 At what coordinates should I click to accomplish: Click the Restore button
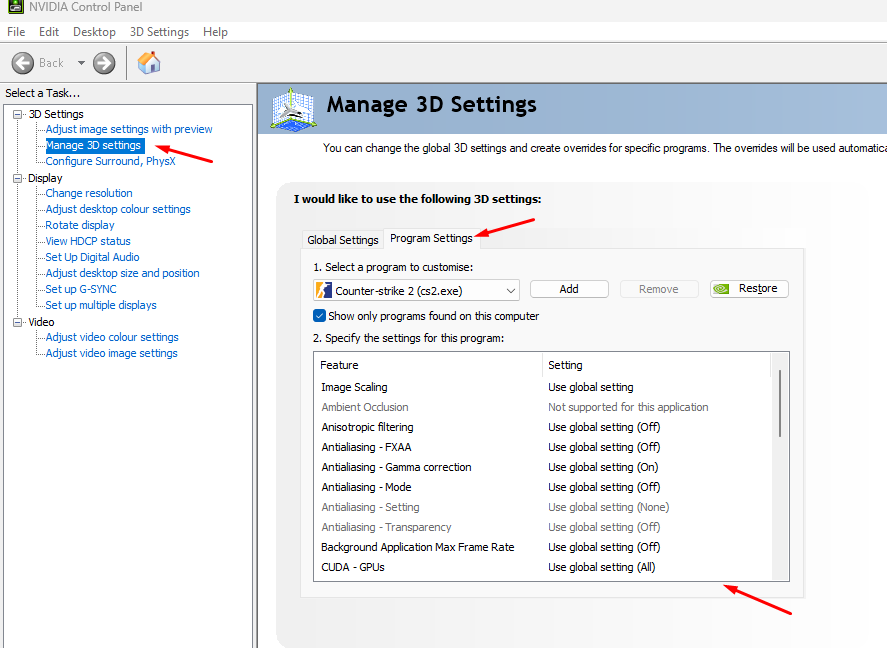coord(749,289)
